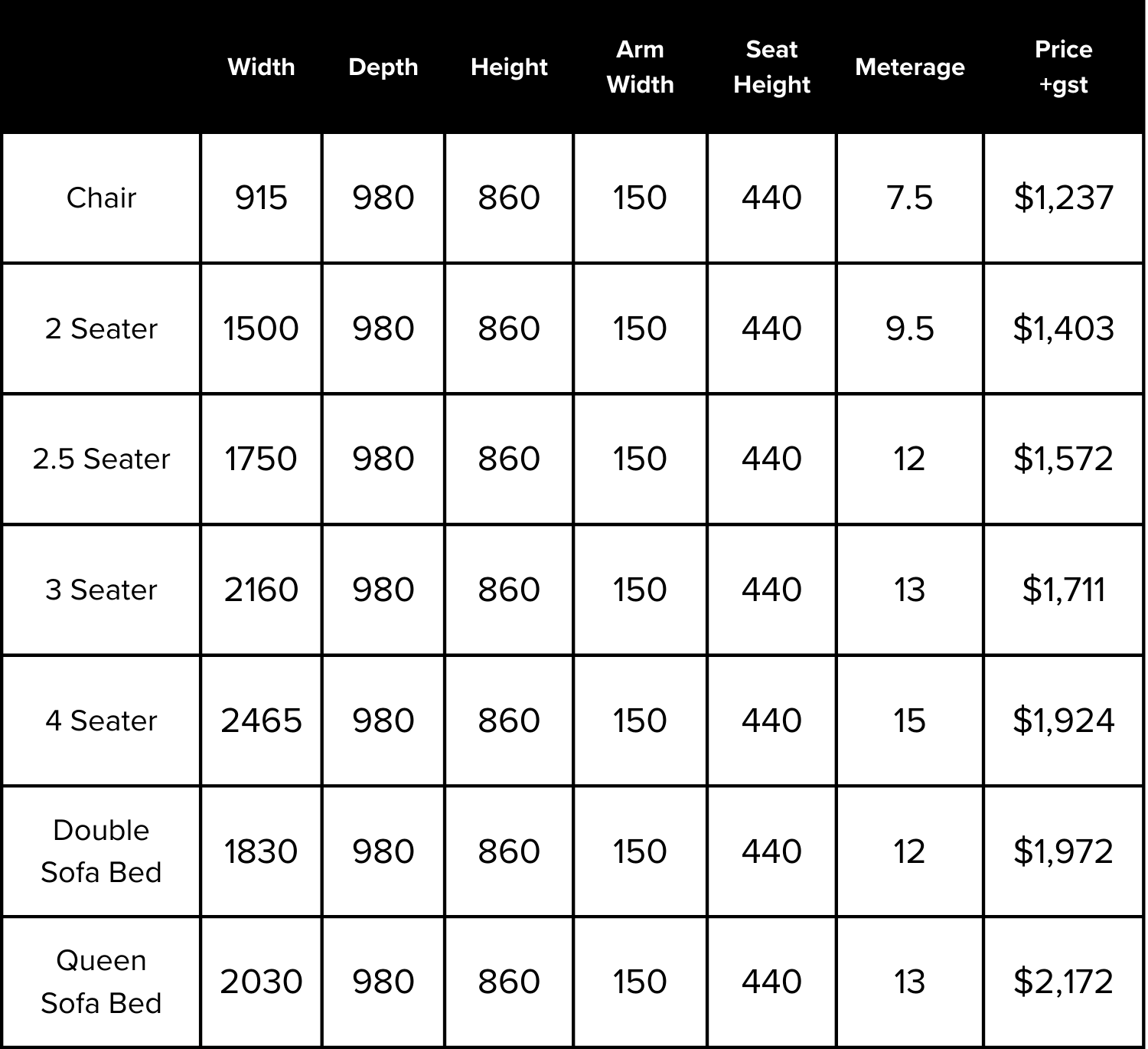Viewport: 1148px width, 1049px height.
Task: Click the Width column header
Action: pyautogui.click(x=261, y=67)
